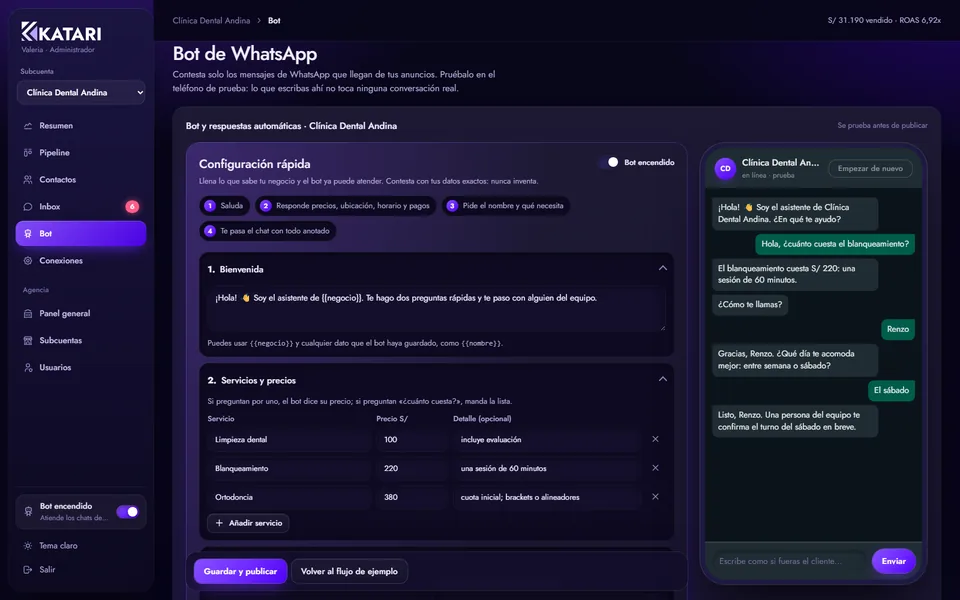The width and height of the screenshot is (960, 600).
Task: Remove the Limpieza dental service row
Action: [655, 440]
